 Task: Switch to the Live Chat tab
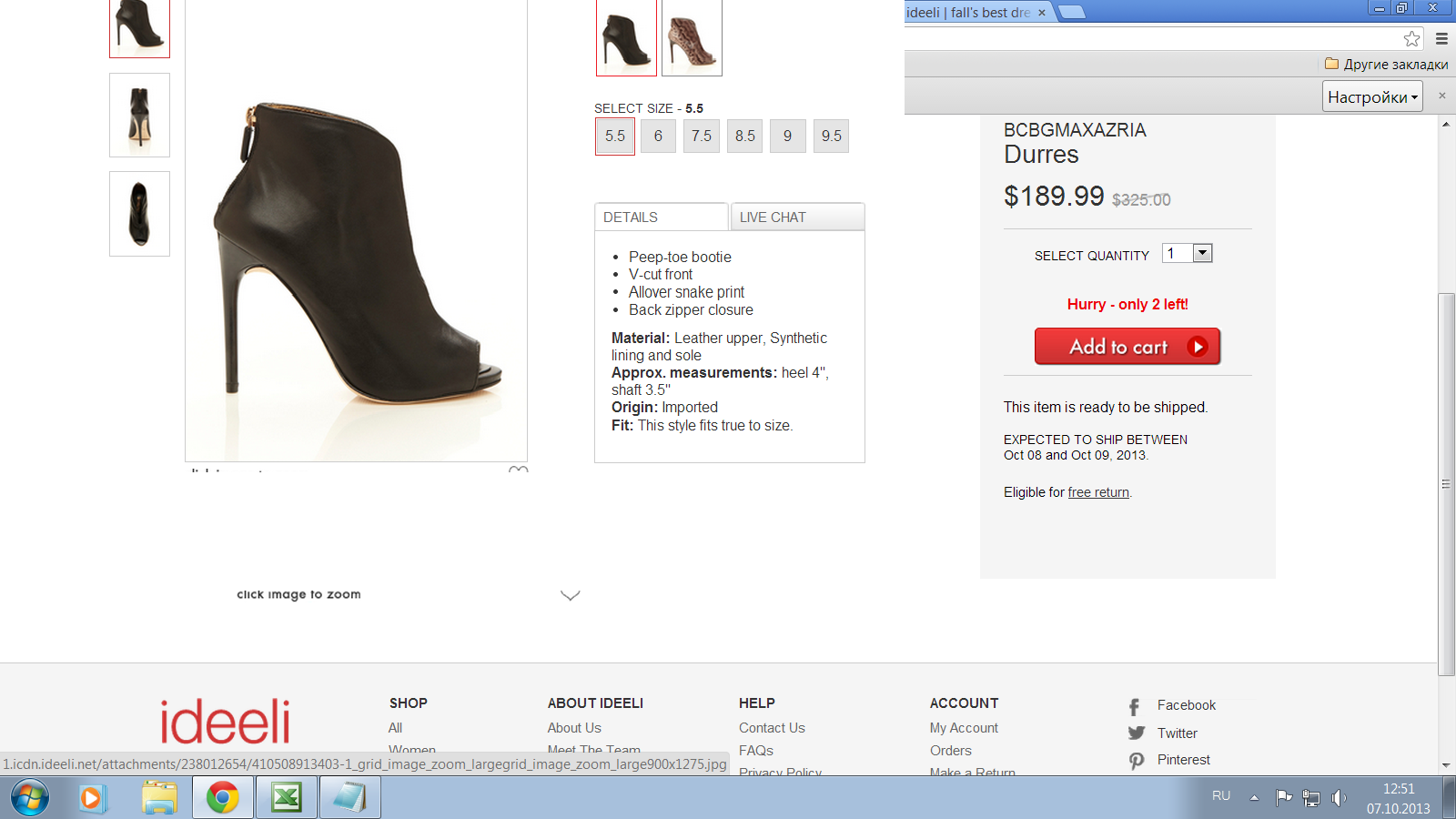[796, 217]
